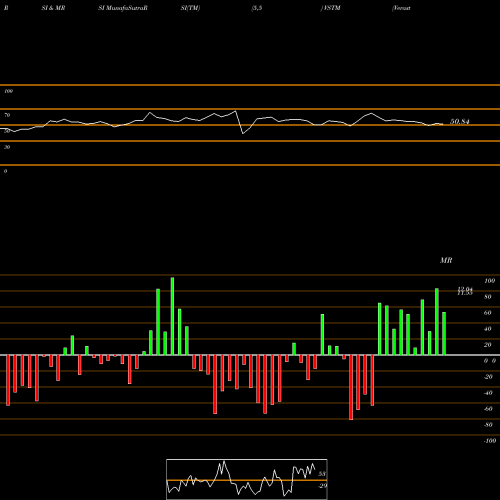Select the 'SI & MR' header text

pos(53,8)
